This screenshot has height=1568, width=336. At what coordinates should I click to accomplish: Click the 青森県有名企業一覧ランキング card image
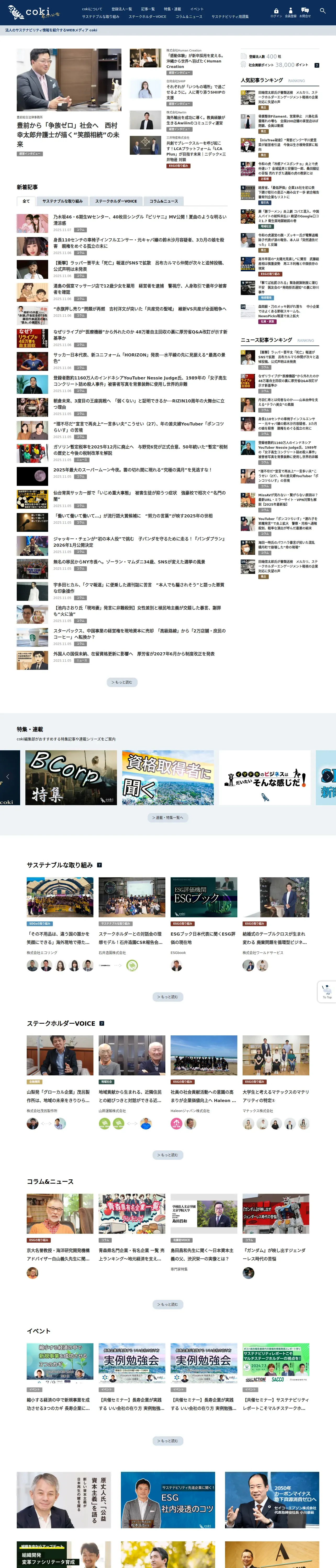pyautogui.click(x=132, y=1214)
